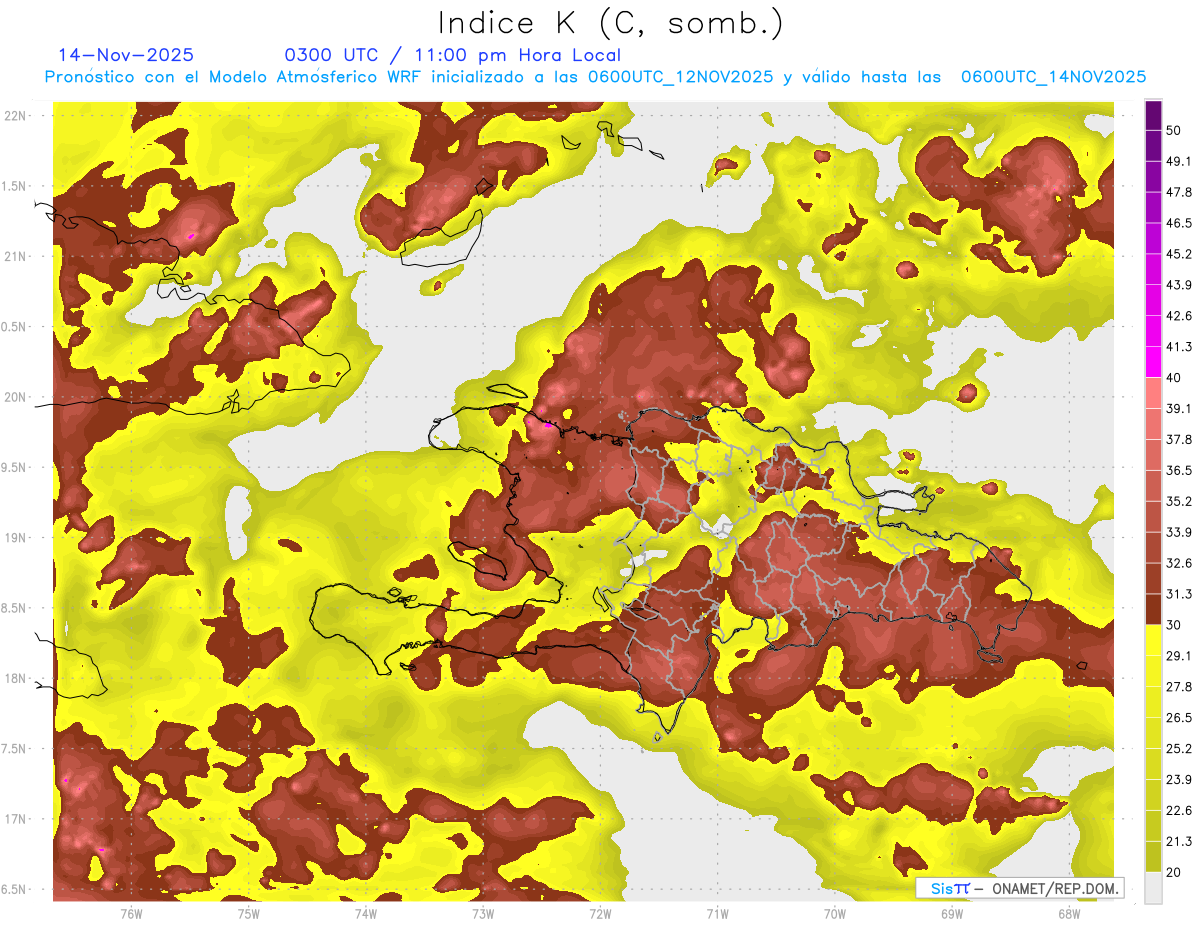Click the '41.3' color bar label
Screen dimensions: 1200x927
1178,347
